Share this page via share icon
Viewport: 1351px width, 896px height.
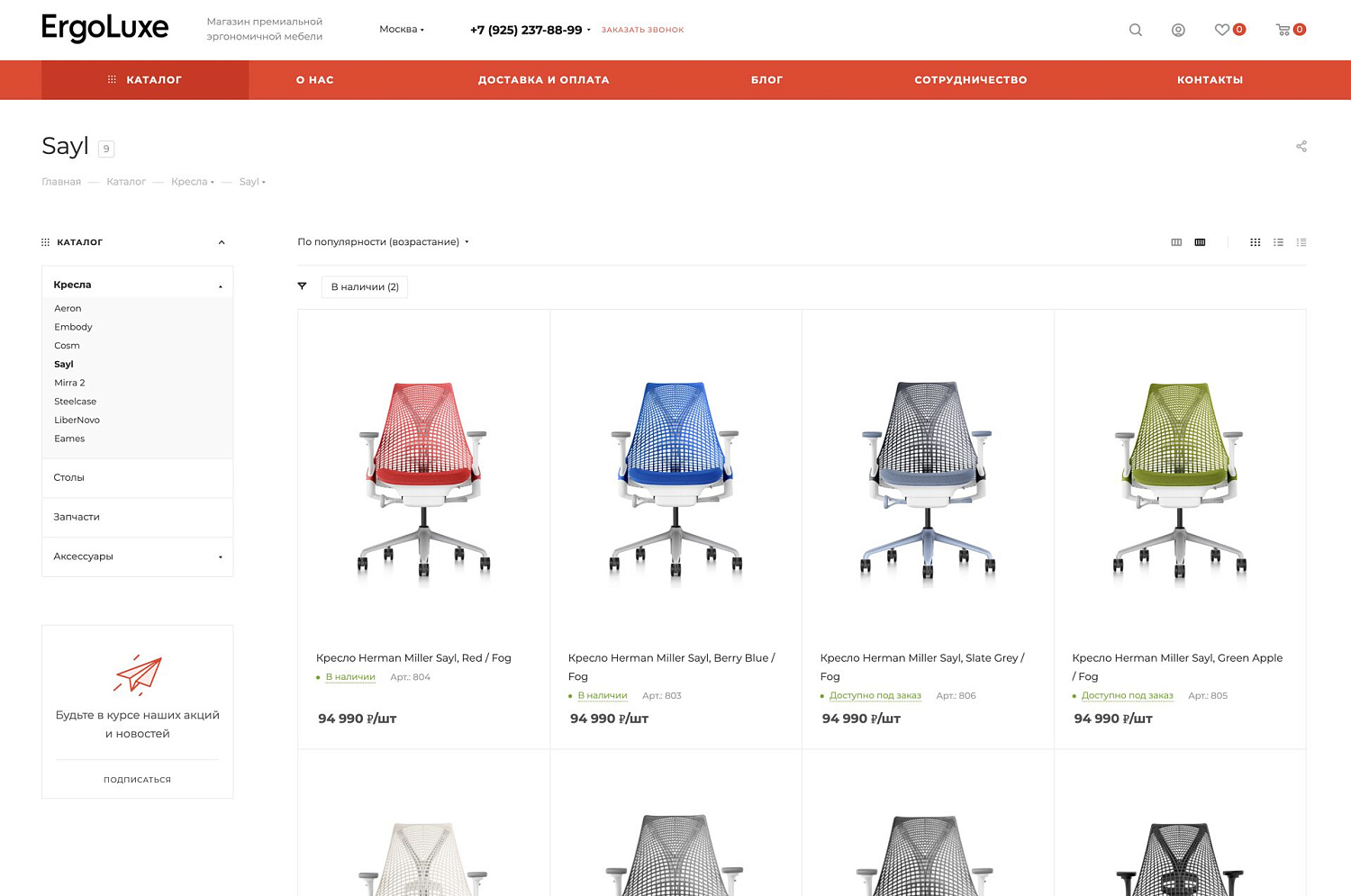pos(1301,145)
